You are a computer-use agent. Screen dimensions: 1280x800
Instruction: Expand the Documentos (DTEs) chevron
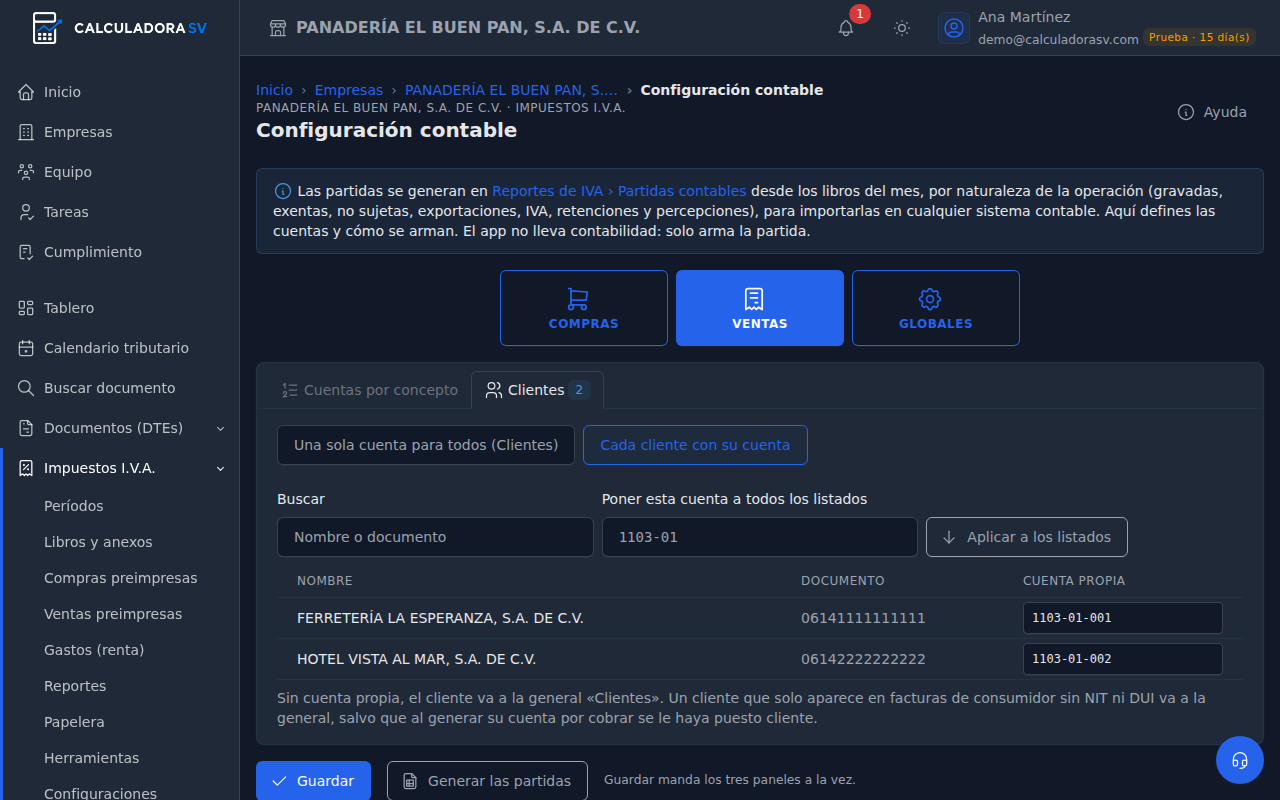pyautogui.click(x=221, y=428)
